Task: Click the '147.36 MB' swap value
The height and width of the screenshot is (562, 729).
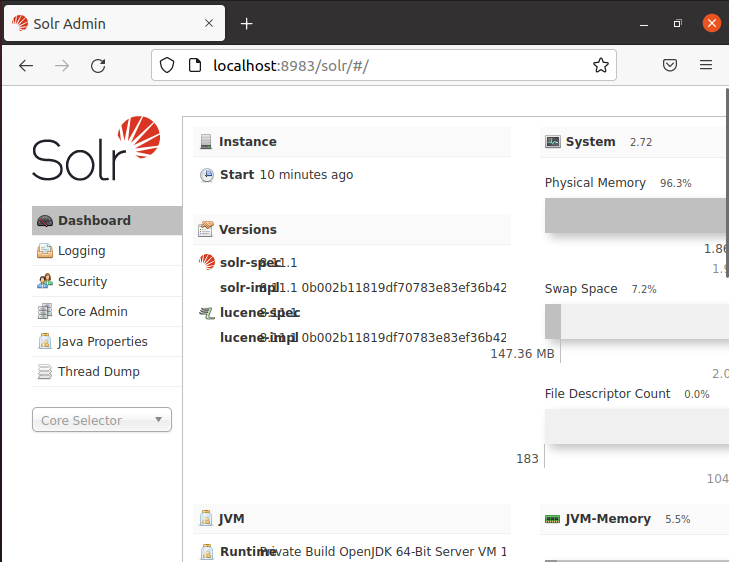Action: click(523, 354)
